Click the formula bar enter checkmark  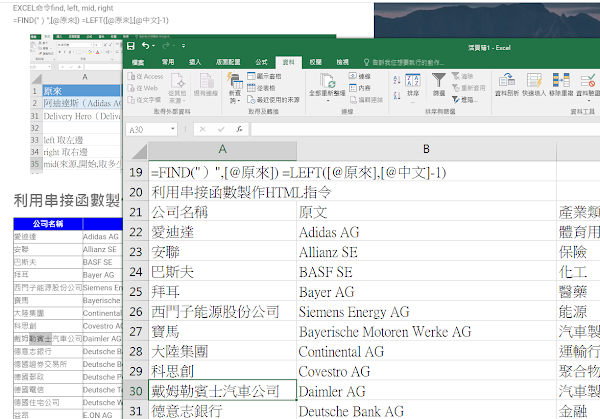click(221, 129)
